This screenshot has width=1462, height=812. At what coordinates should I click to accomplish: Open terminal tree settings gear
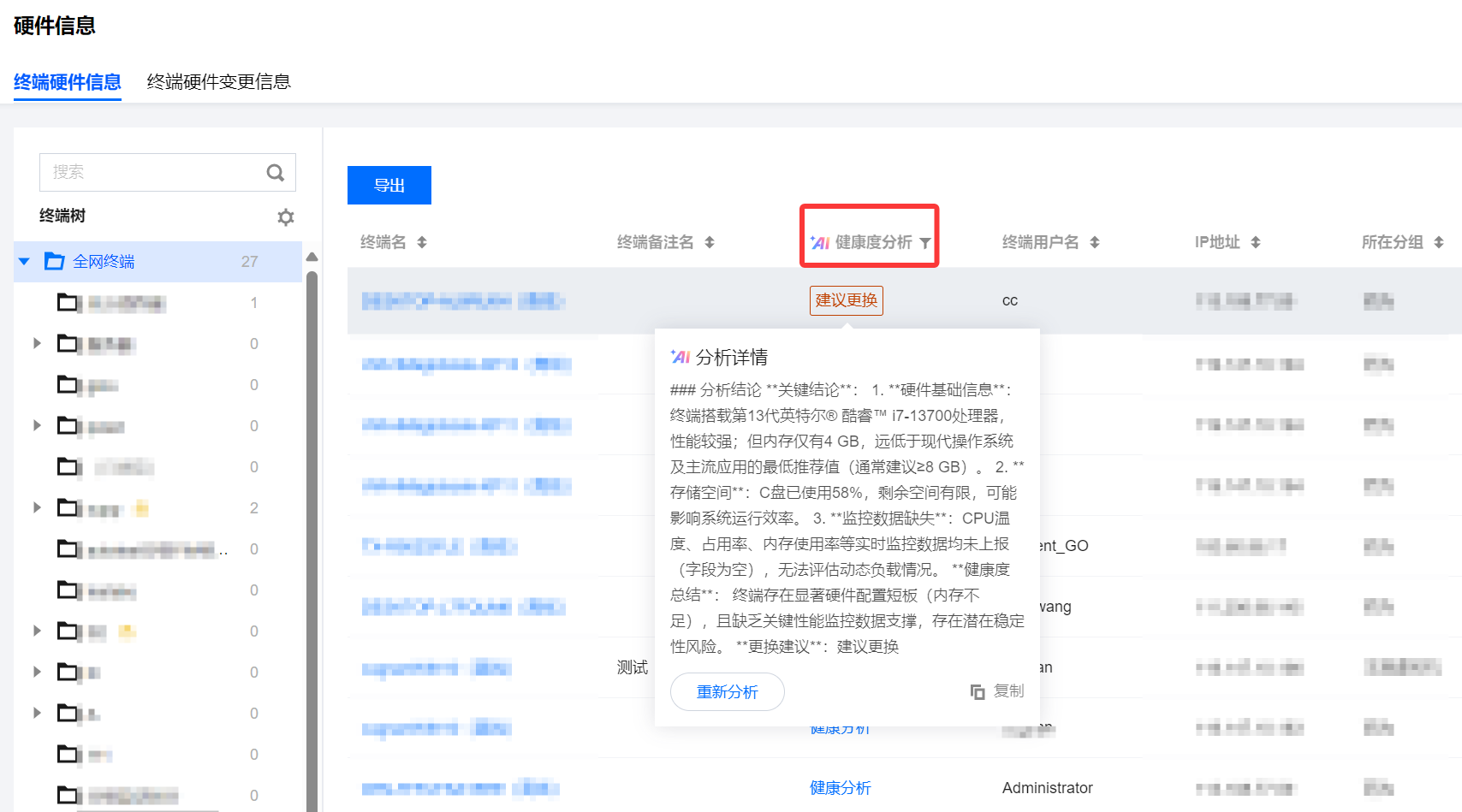point(286,217)
